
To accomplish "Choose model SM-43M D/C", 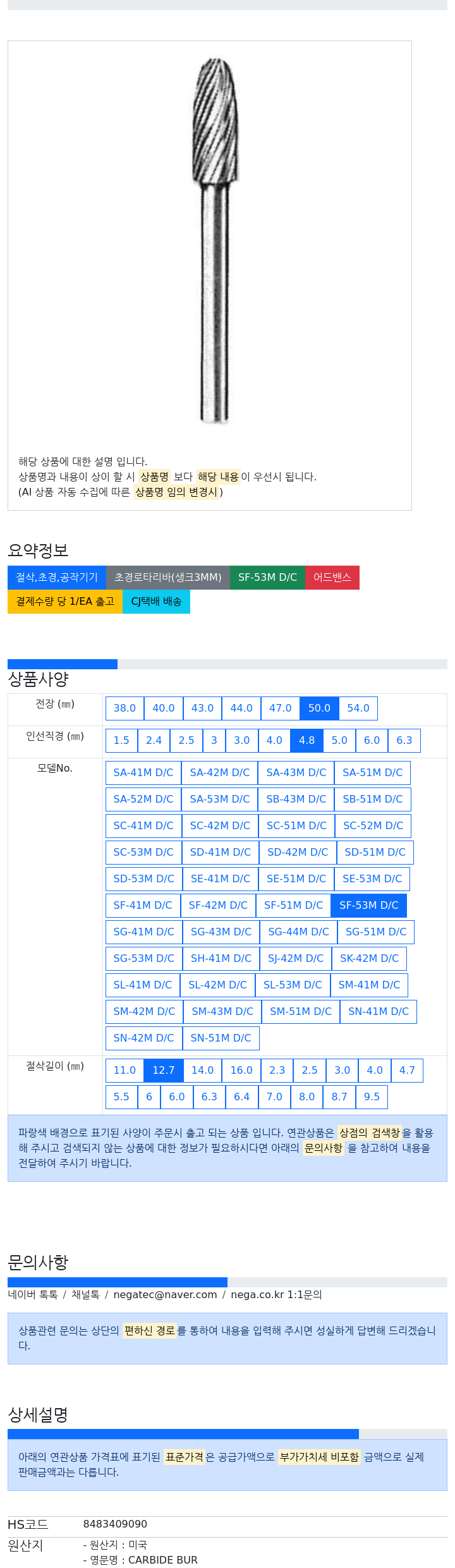I will click(x=222, y=1012).
